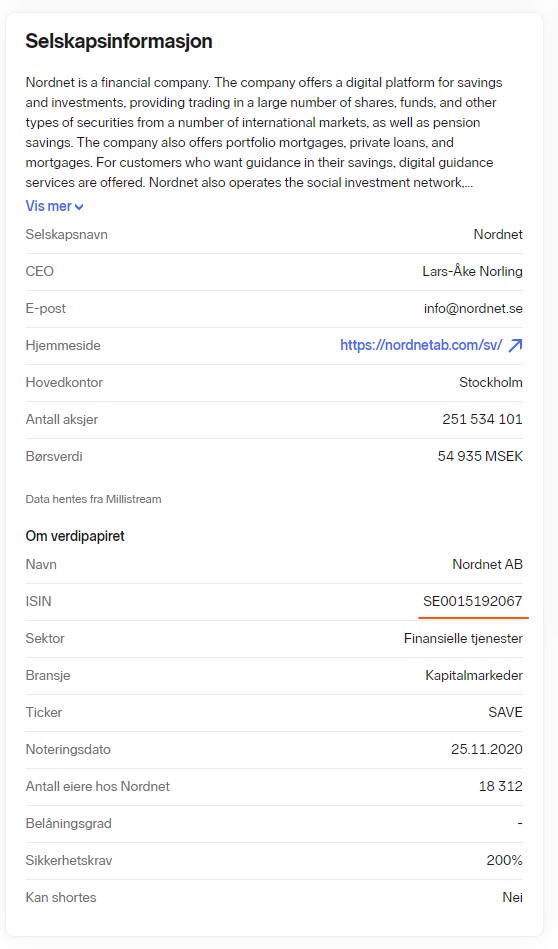Screen dimensions: 558x949
Task: Click the Kan shortes value Nei
Action: (513, 897)
